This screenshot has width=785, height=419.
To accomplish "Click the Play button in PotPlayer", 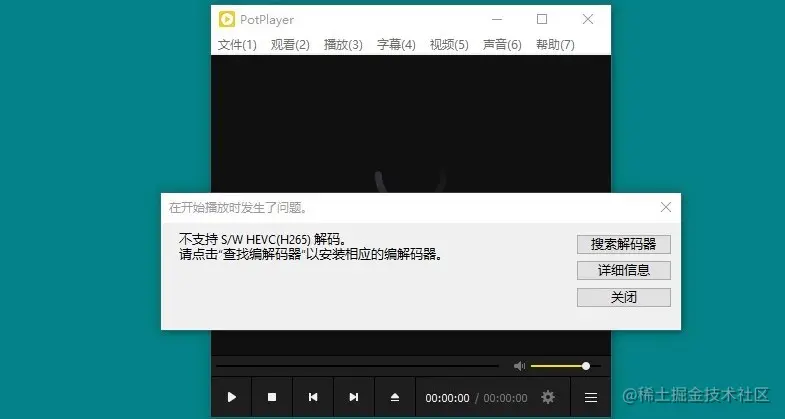I will click(231, 397).
